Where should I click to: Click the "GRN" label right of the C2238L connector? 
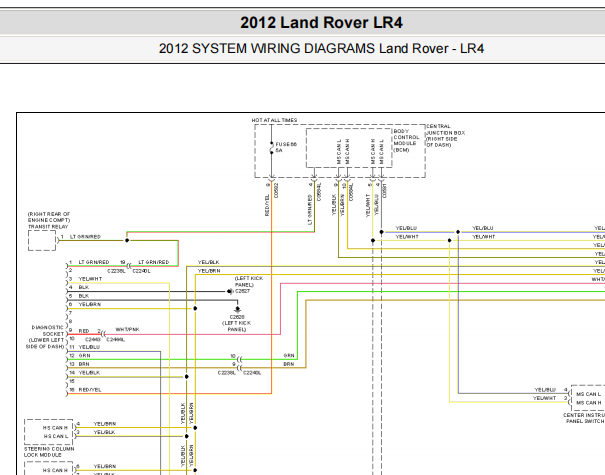[289, 355]
